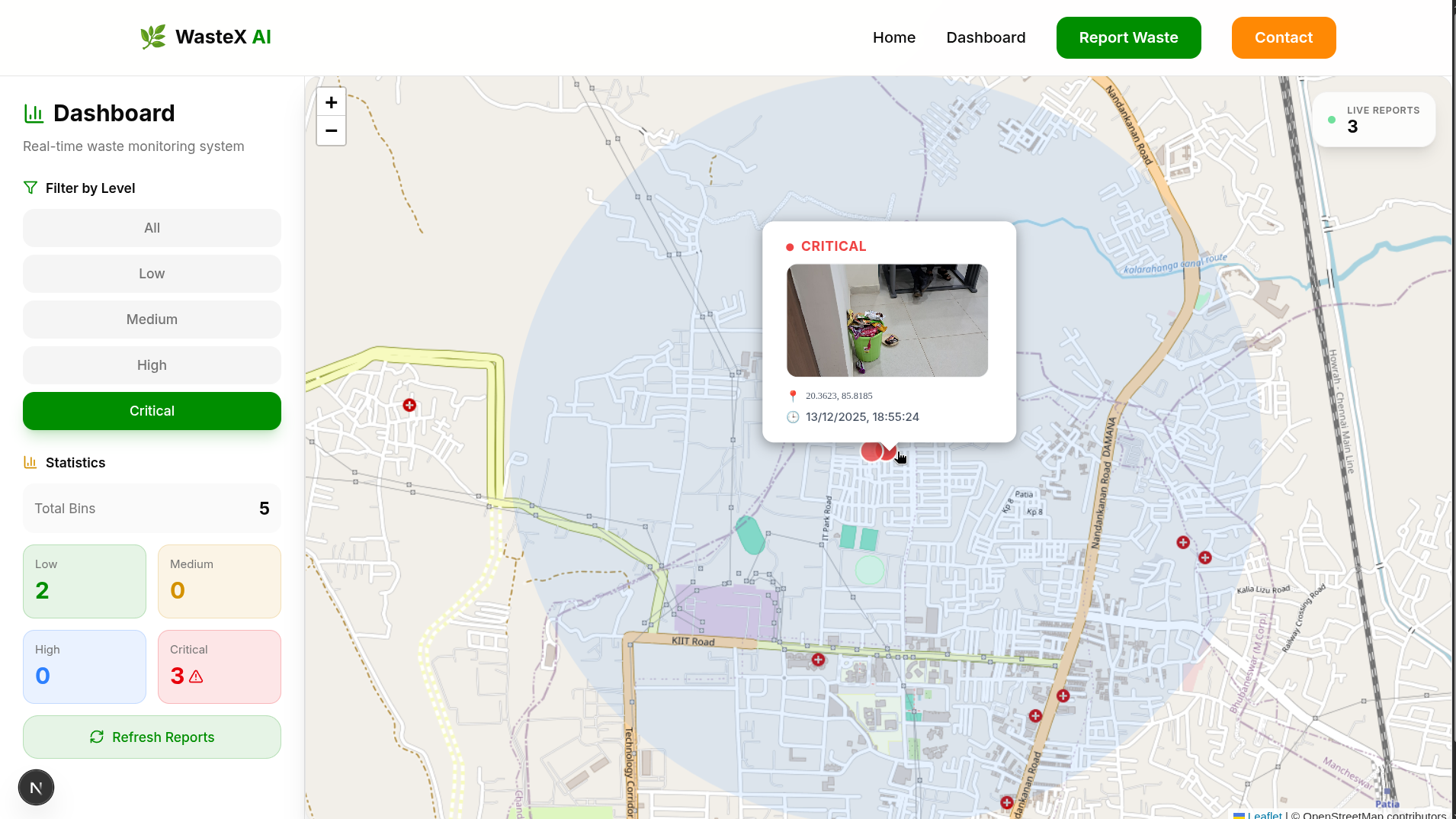Click the critical warning triangle icon
The width and height of the screenshot is (1456, 819).
[196, 676]
